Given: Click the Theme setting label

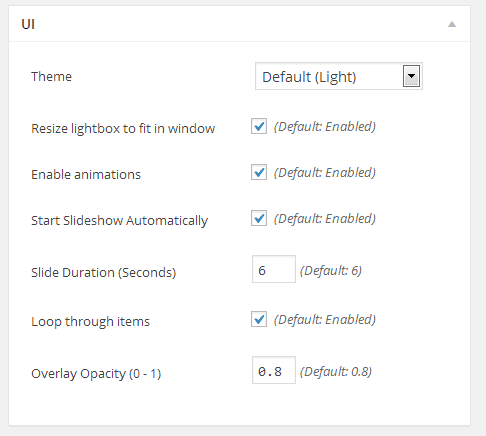Looking at the screenshot, I should pyautogui.click(x=51, y=76).
